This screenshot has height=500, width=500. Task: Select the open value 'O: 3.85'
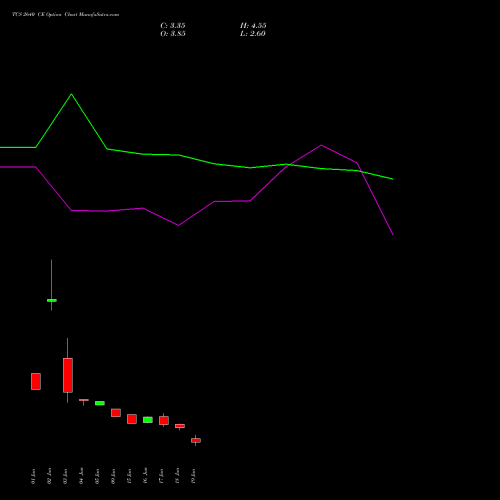click(173, 34)
